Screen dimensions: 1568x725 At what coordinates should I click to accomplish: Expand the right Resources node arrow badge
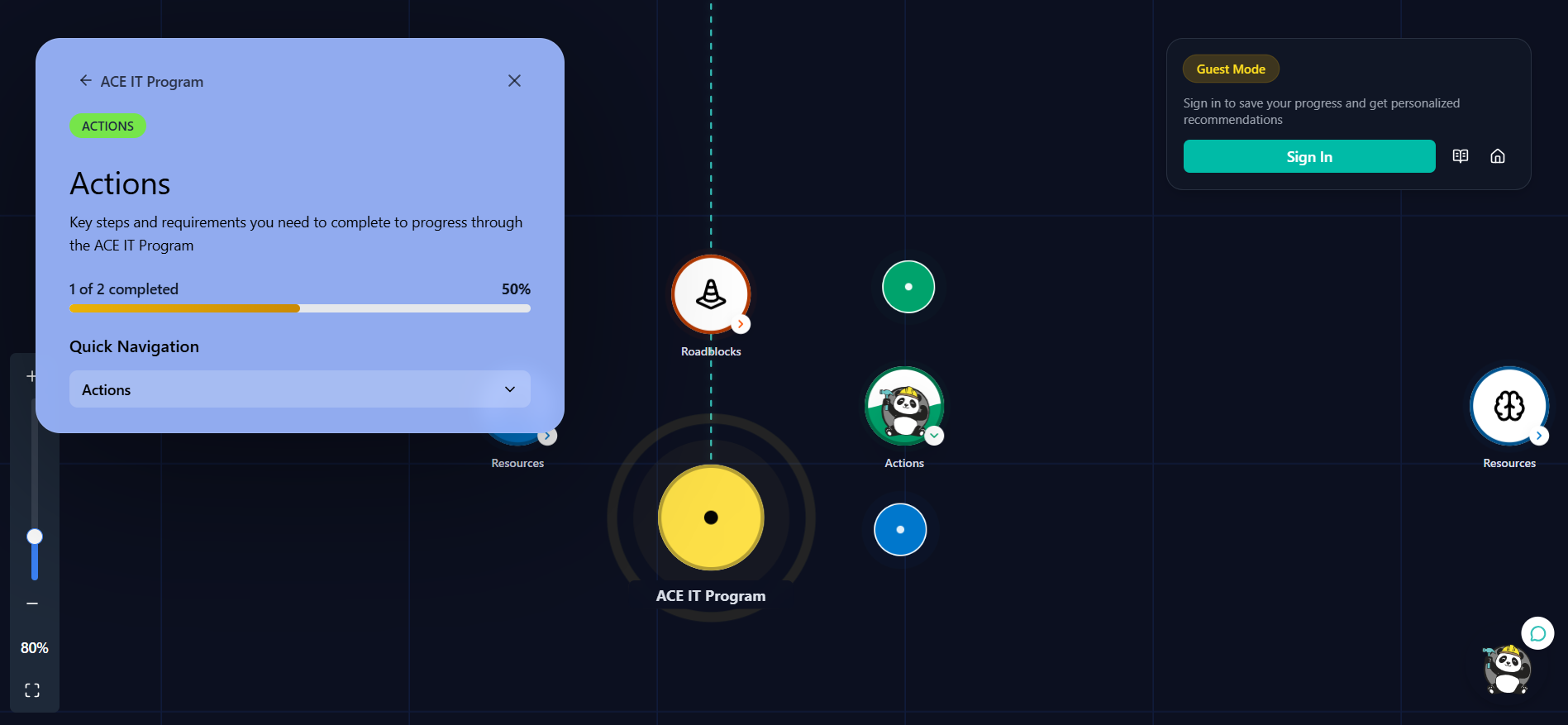pos(1538,436)
